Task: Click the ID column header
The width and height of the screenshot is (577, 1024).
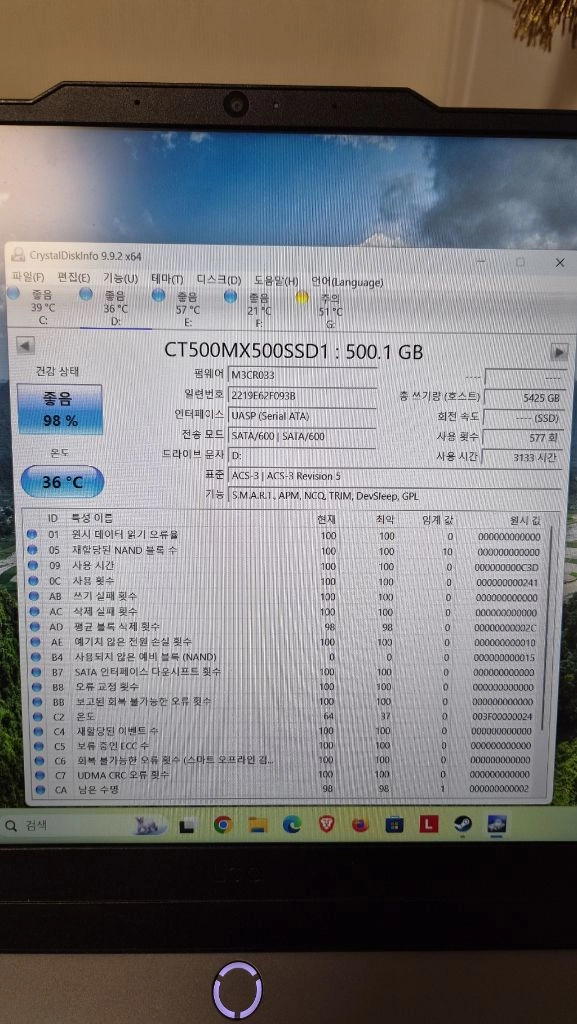Action: [x=53, y=519]
